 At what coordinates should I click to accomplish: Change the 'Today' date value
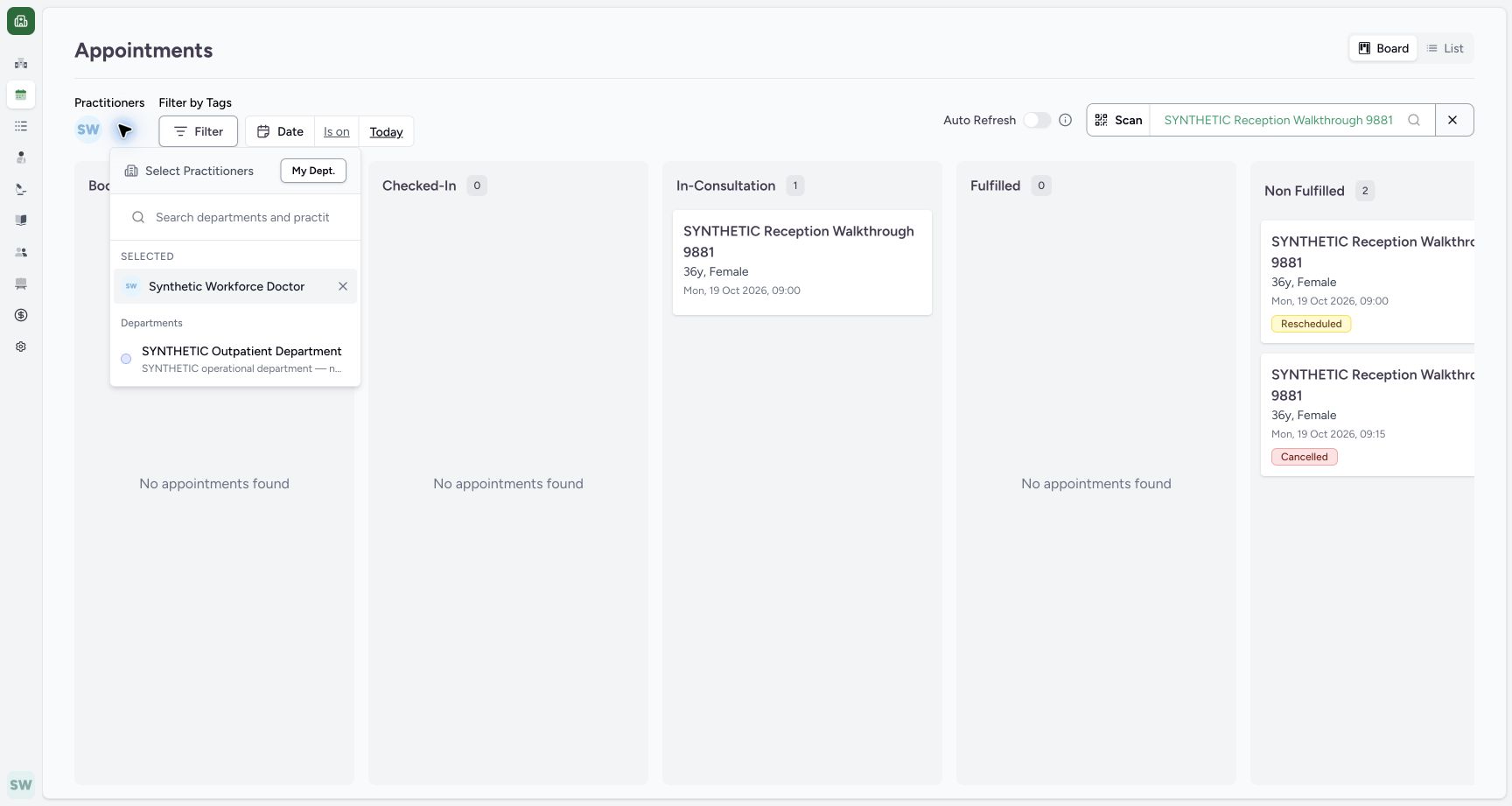[386, 131]
